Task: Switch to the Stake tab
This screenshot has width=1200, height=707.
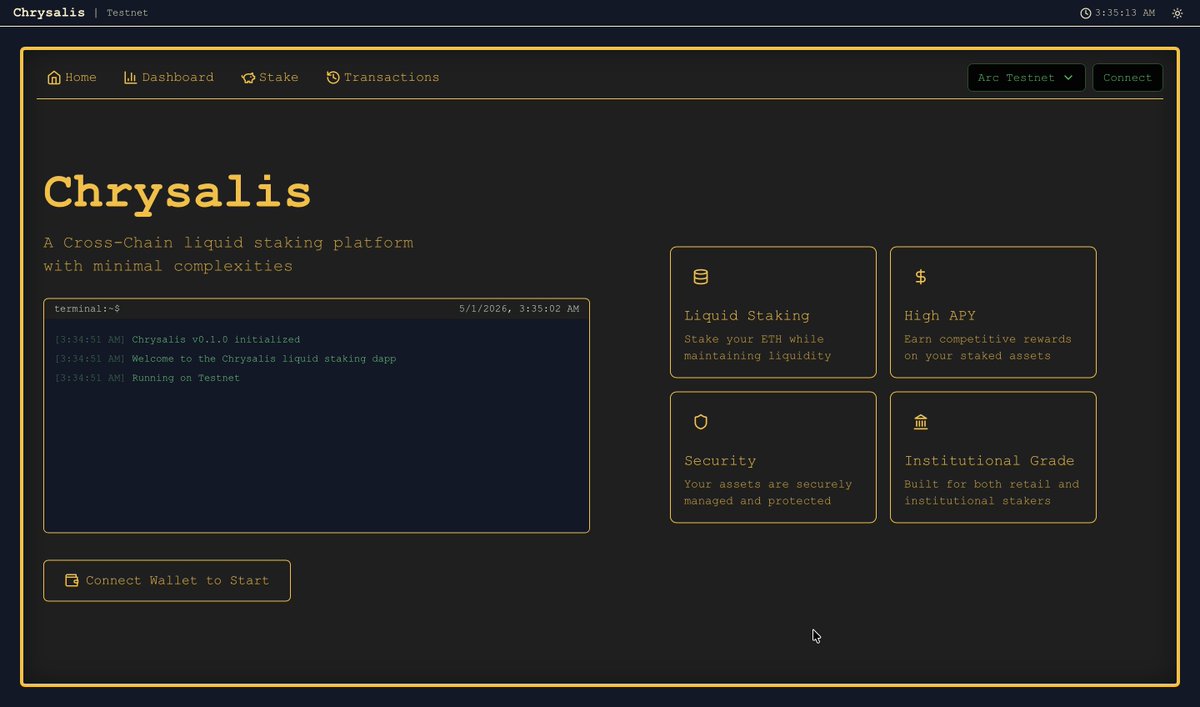Action: (x=270, y=78)
